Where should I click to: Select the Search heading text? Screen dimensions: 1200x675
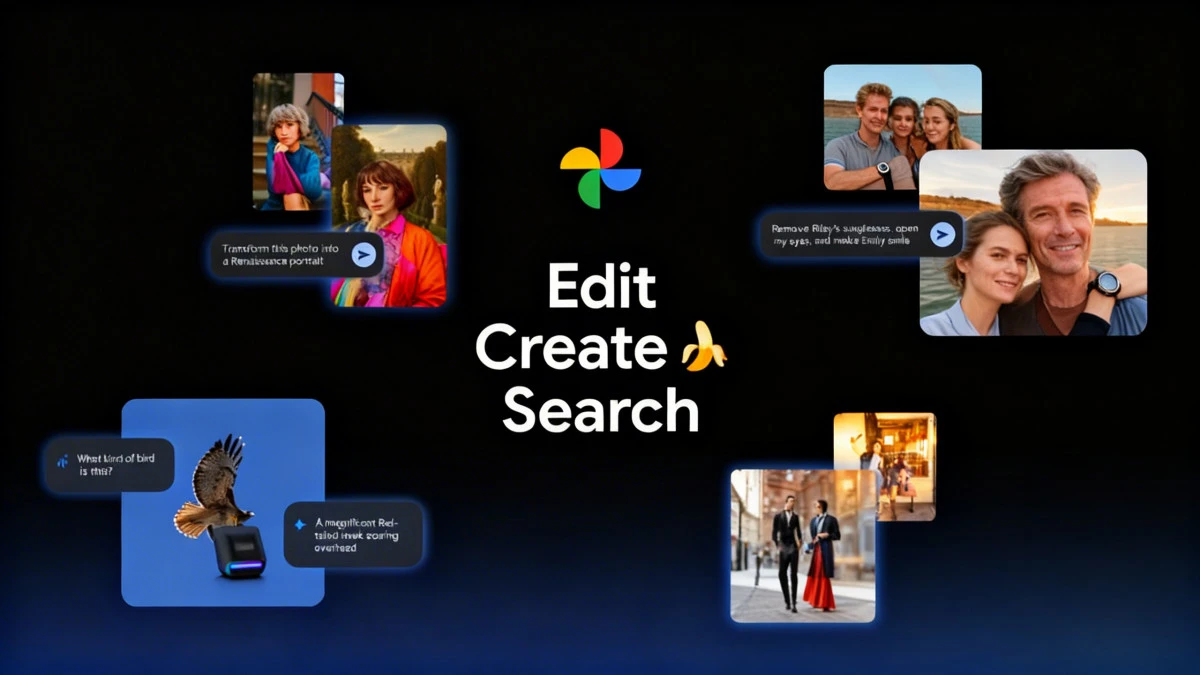[x=600, y=409]
